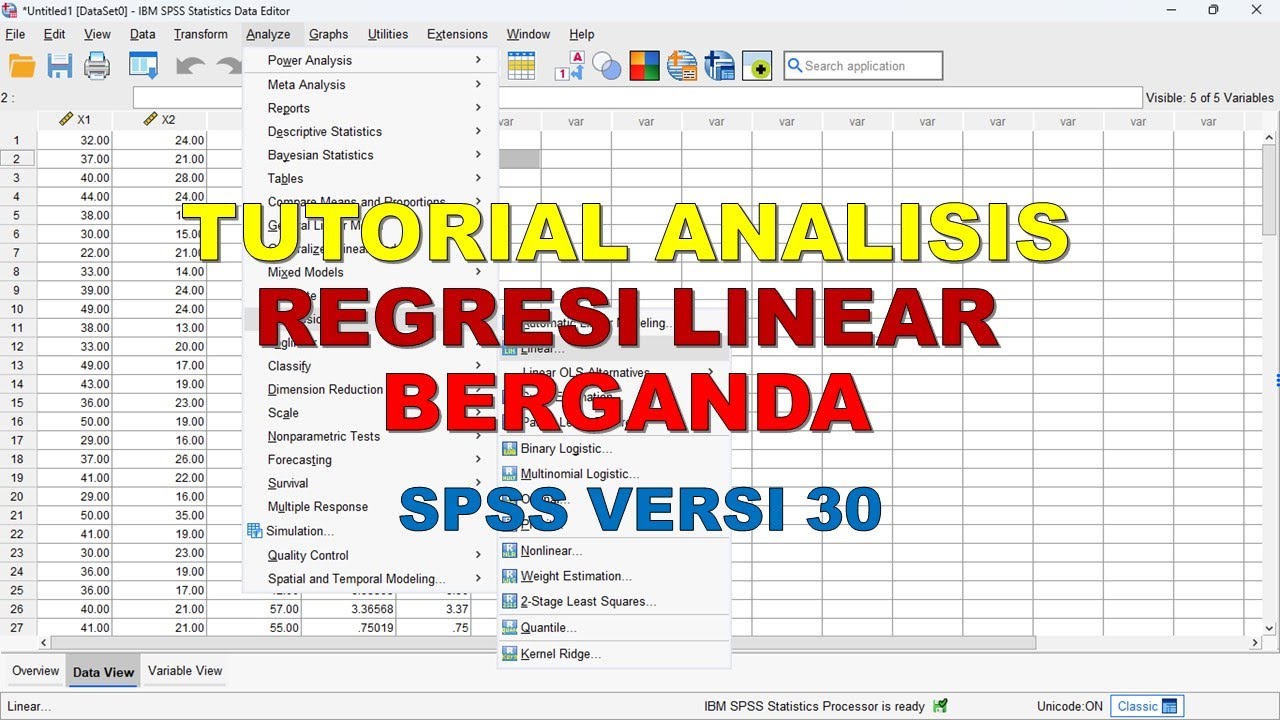Open the Graphs menu

click(x=328, y=34)
